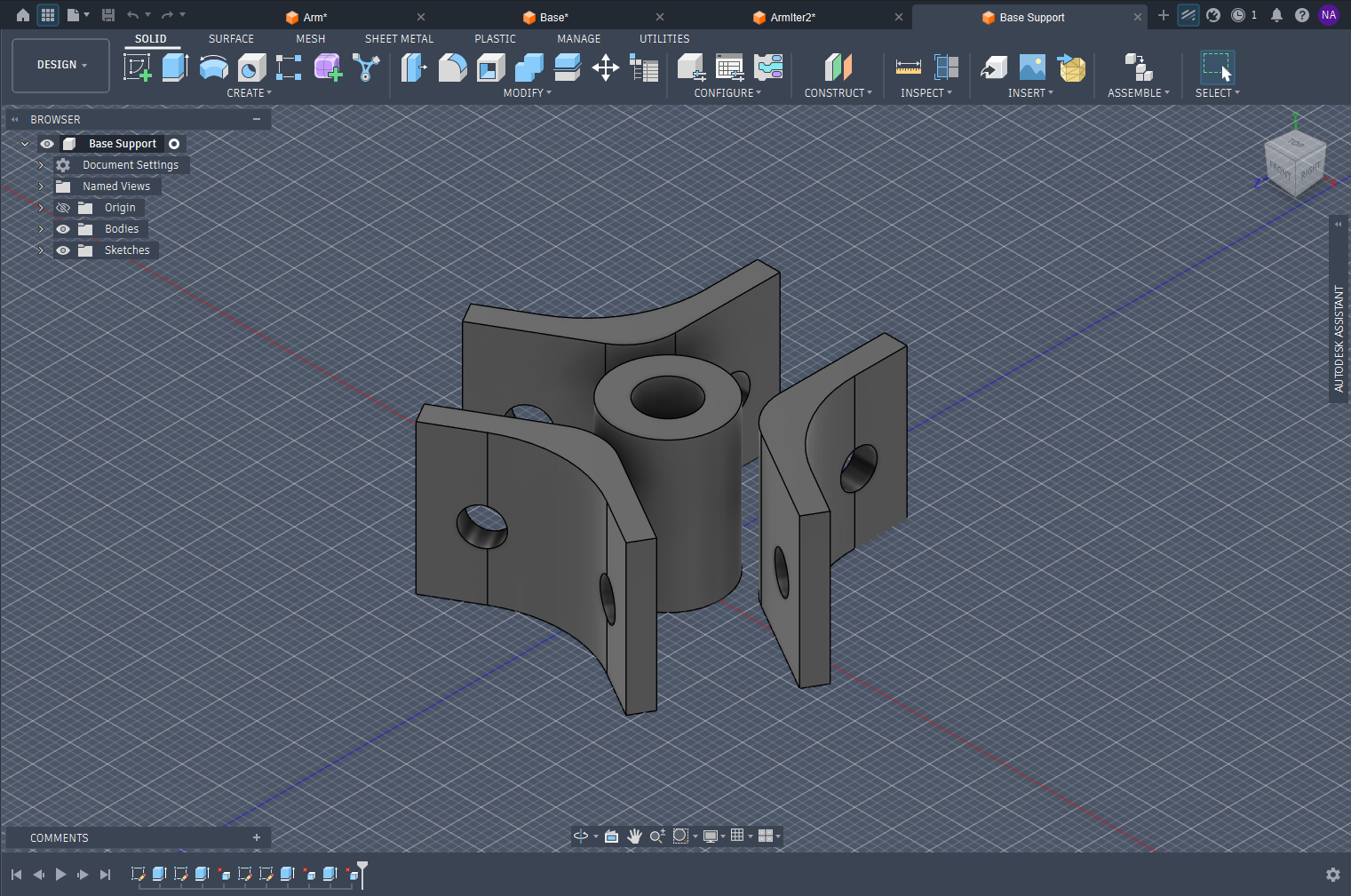
Task: Jump to the timeline beginning
Action: point(16,875)
